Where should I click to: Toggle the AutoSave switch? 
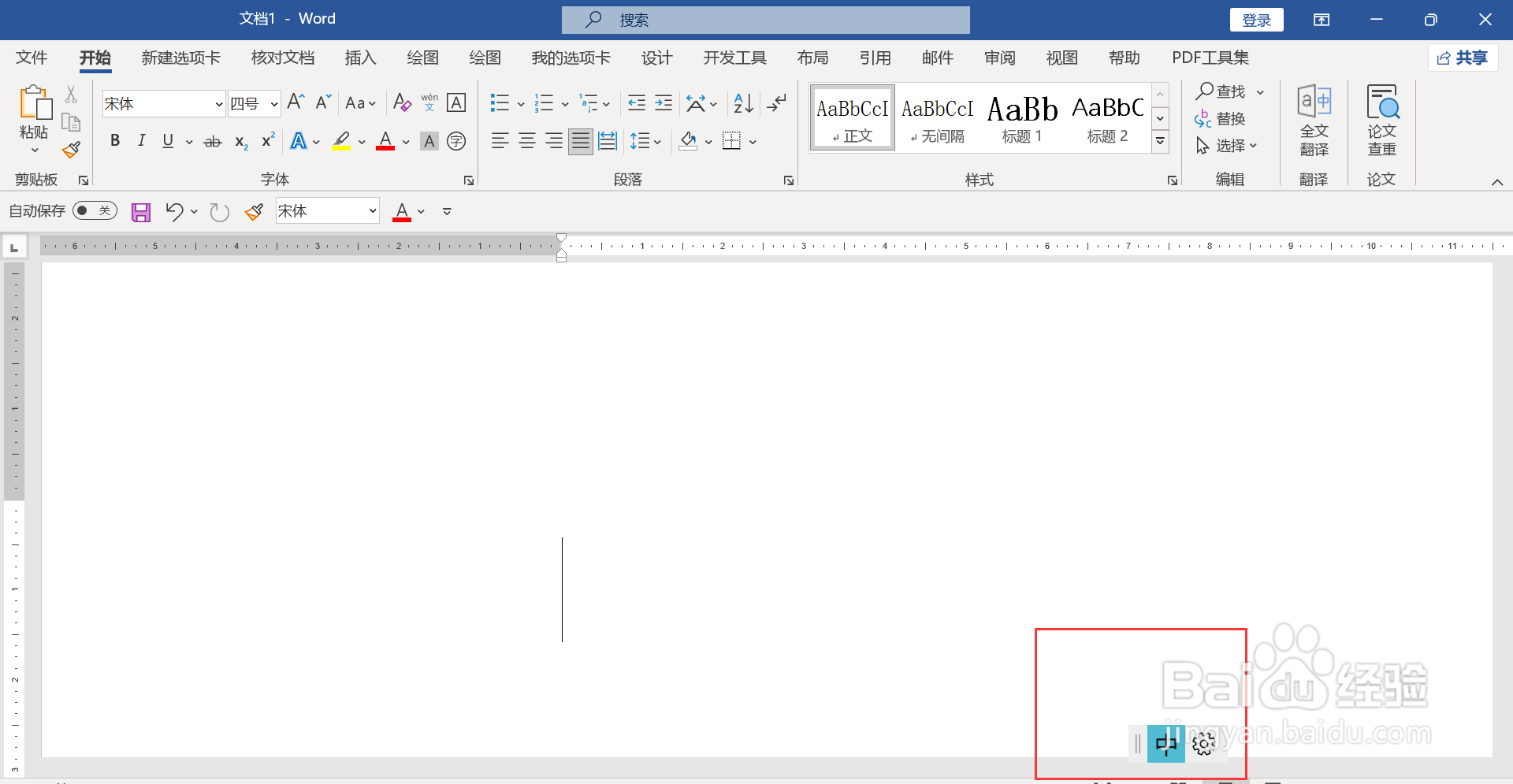click(95, 211)
